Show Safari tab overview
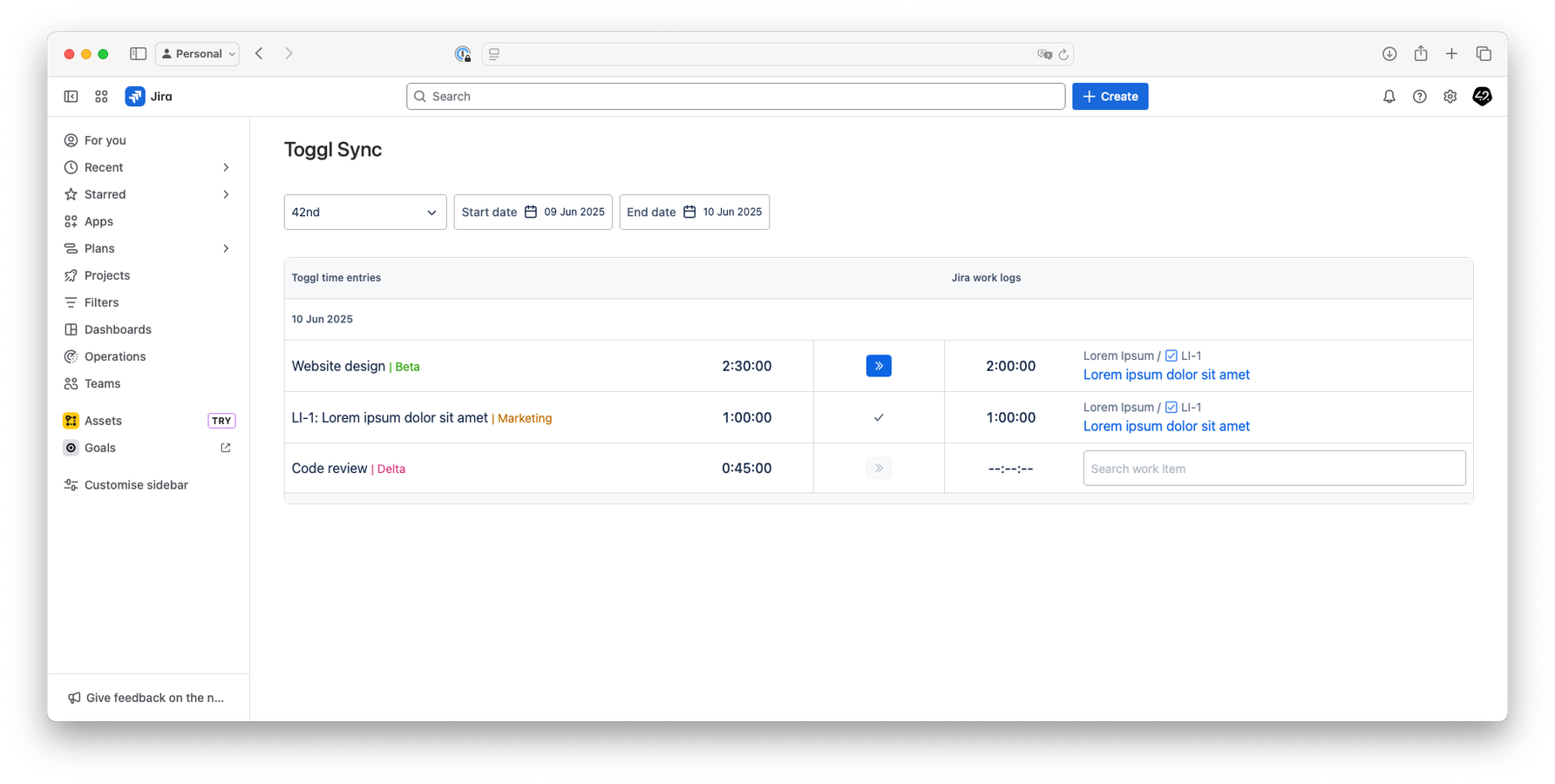1555x784 pixels. pyautogui.click(x=1484, y=54)
